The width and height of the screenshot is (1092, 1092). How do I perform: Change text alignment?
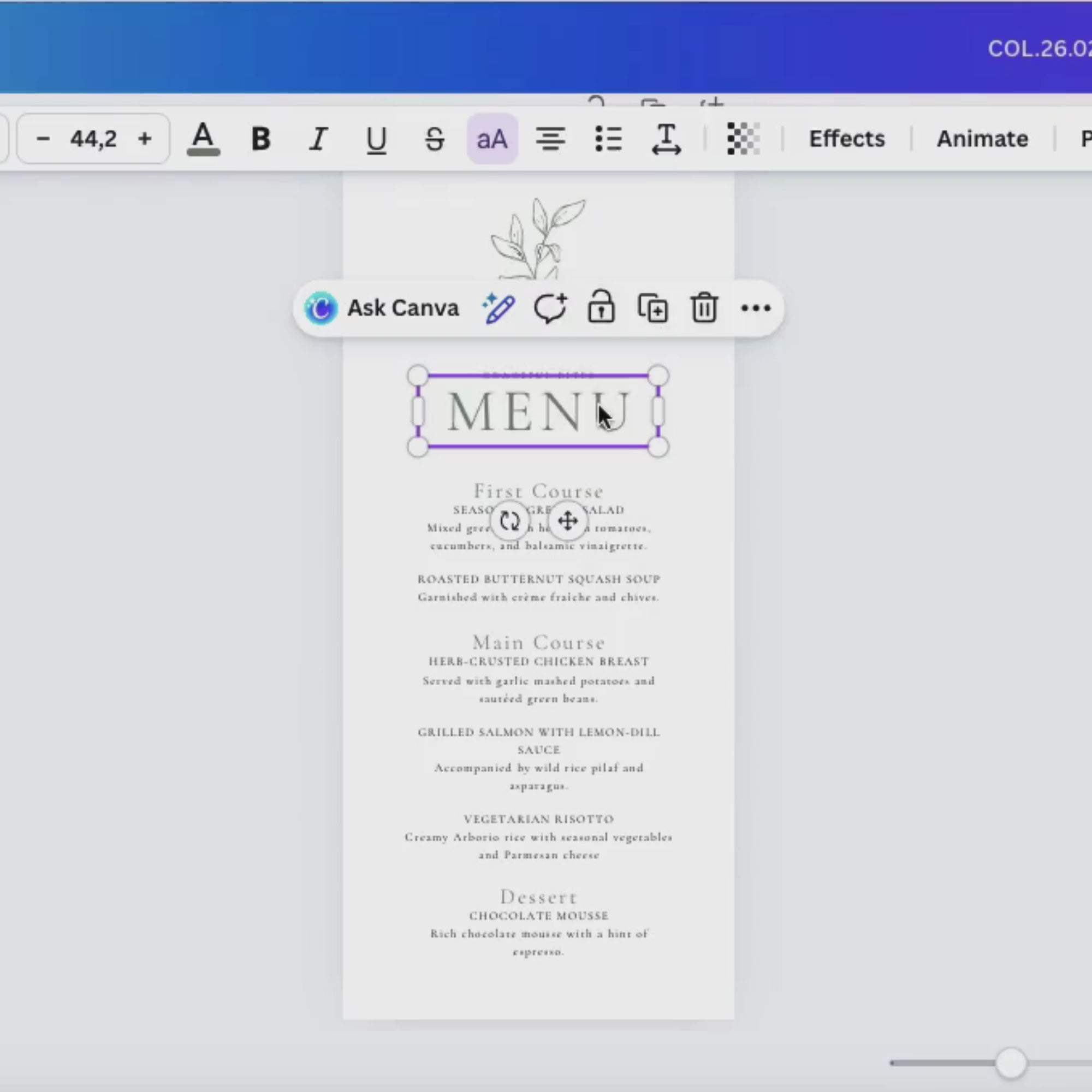click(x=550, y=139)
